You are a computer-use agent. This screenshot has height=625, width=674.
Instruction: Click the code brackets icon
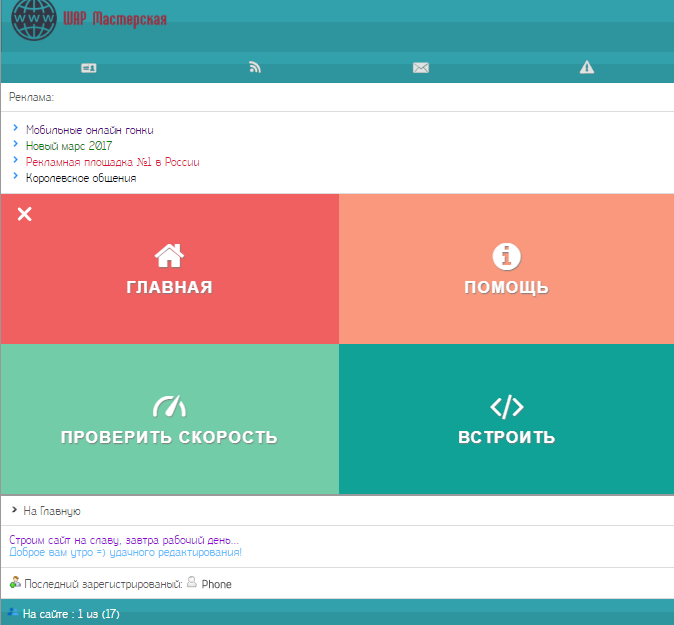507,405
